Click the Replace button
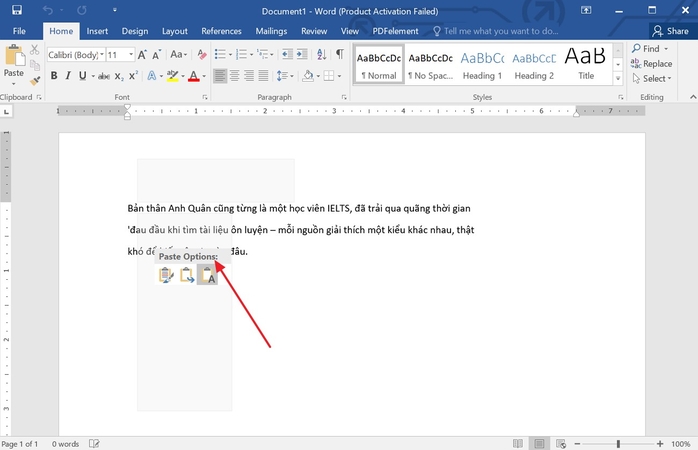This screenshot has height=450, width=698. click(652, 64)
